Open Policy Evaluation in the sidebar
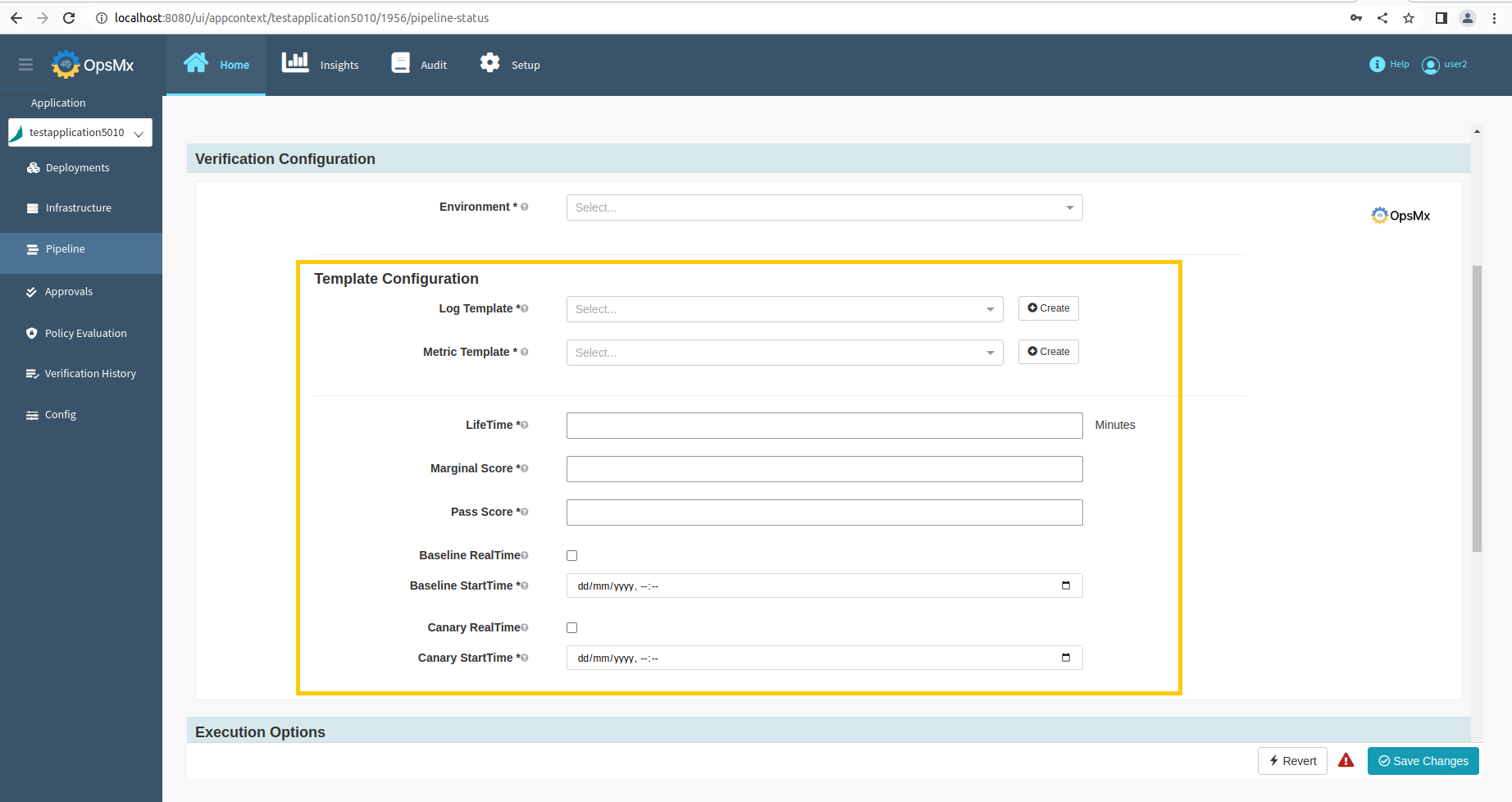 (x=85, y=334)
